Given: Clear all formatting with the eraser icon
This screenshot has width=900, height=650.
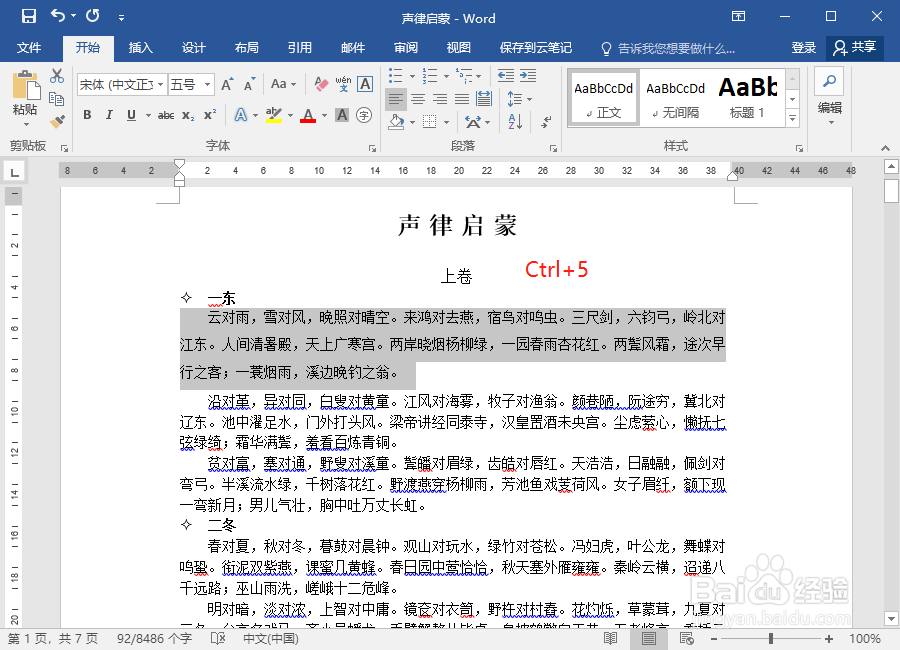Looking at the screenshot, I should [321, 84].
